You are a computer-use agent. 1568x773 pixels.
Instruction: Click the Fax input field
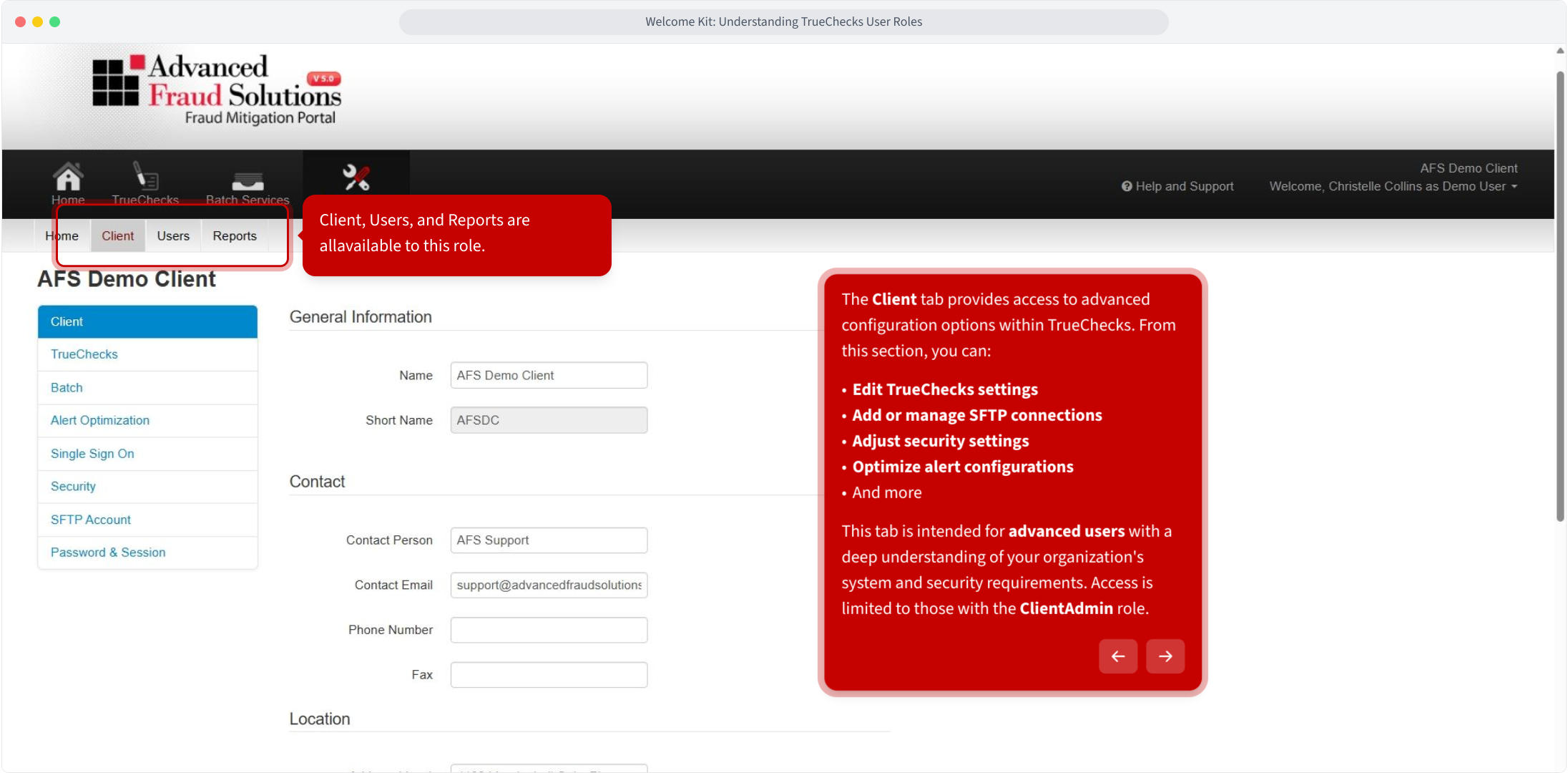click(x=549, y=675)
